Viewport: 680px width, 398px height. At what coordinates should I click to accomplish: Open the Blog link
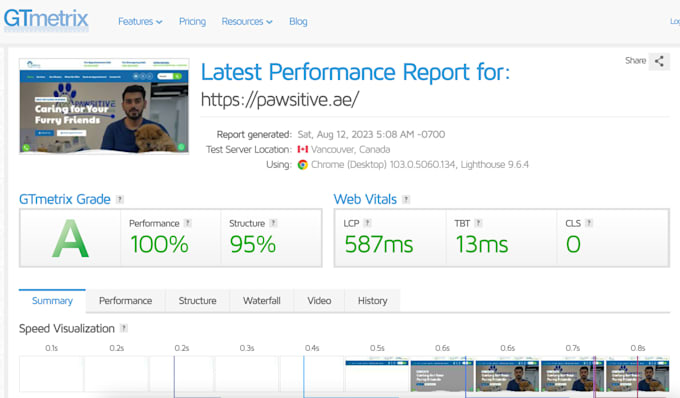coord(298,21)
